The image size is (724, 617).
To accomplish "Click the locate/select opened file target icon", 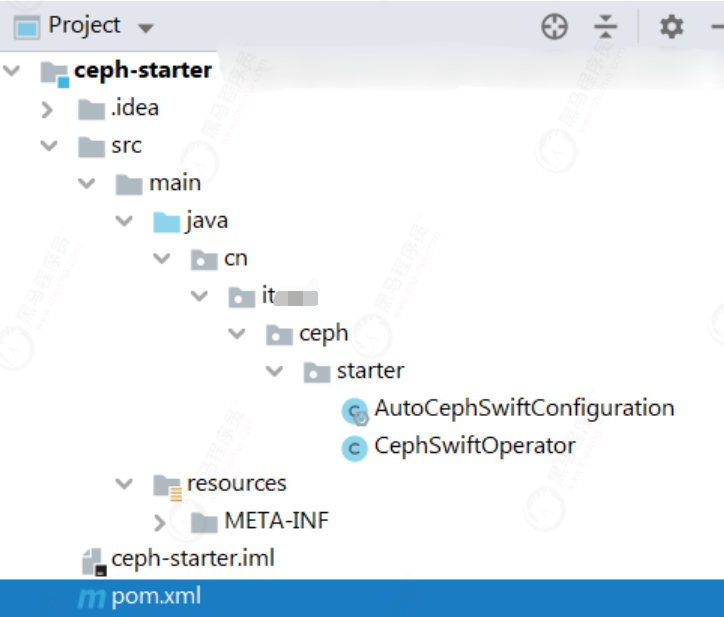I will click(554, 27).
